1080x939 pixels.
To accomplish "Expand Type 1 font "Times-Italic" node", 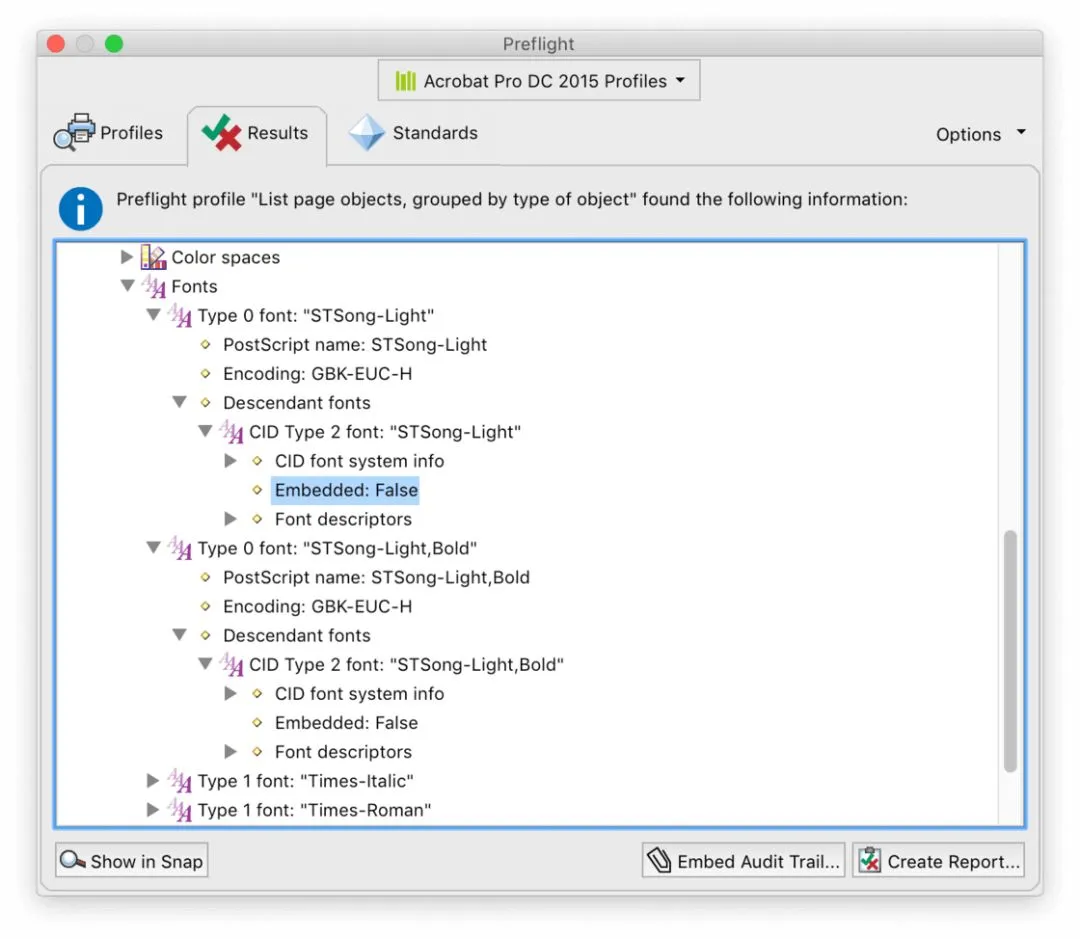I will (153, 781).
